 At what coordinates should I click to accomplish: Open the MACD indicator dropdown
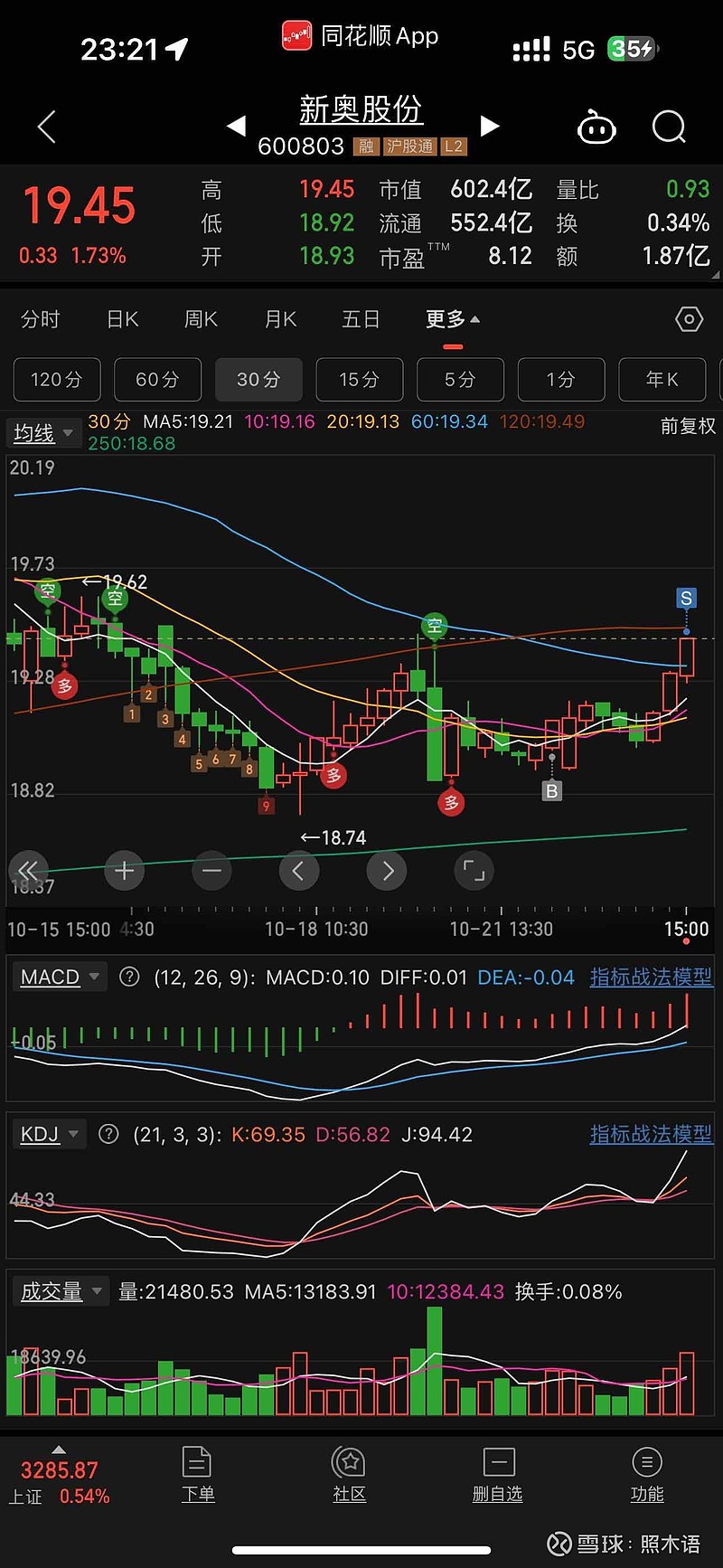coord(59,977)
